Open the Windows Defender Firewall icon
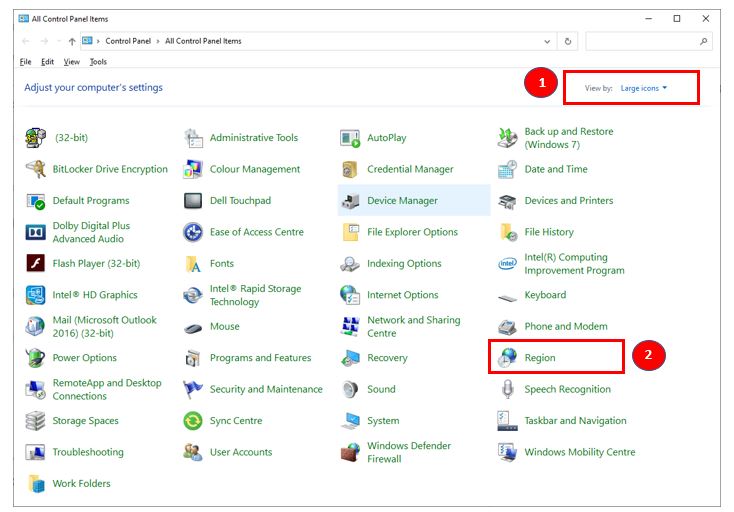 coord(350,452)
